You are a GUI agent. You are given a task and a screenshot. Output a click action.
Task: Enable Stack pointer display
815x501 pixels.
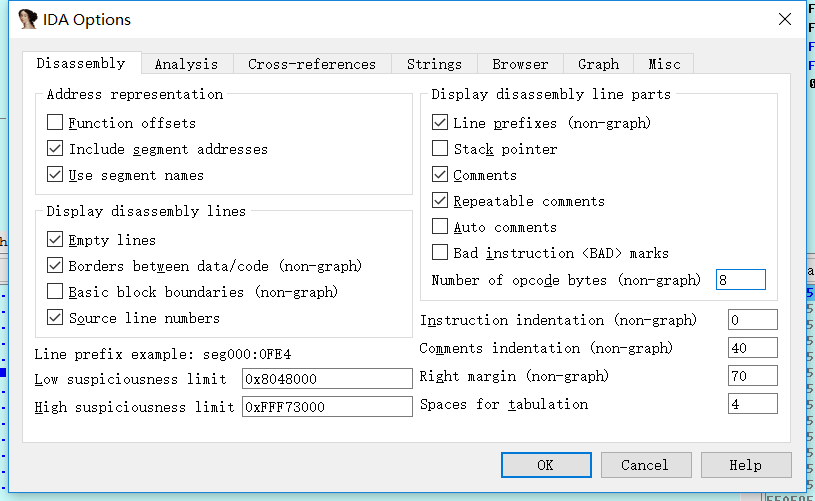440,149
